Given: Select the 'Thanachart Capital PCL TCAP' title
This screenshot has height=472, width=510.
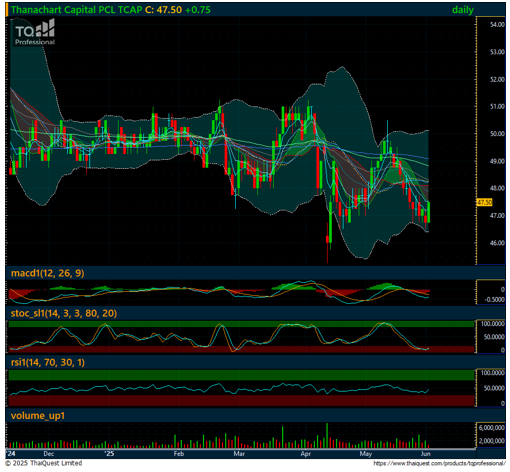Looking at the screenshot, I should 77,10.
